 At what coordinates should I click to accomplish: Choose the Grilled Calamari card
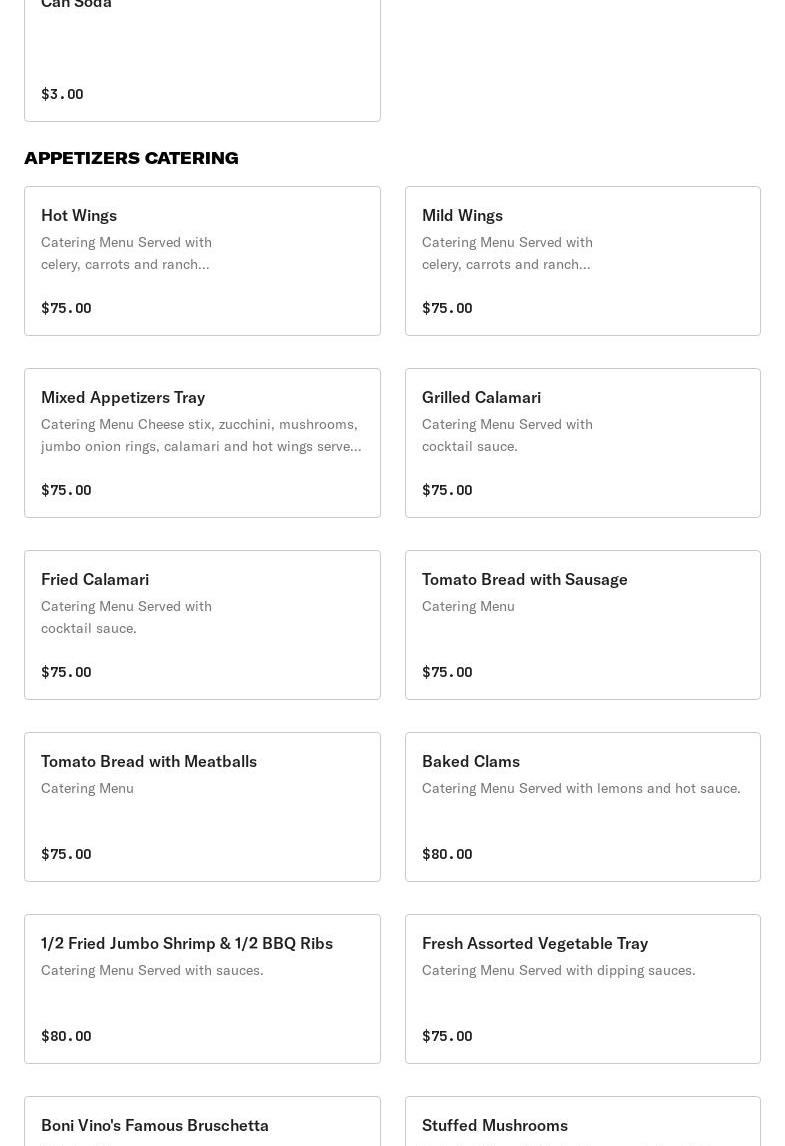(583, 443)
